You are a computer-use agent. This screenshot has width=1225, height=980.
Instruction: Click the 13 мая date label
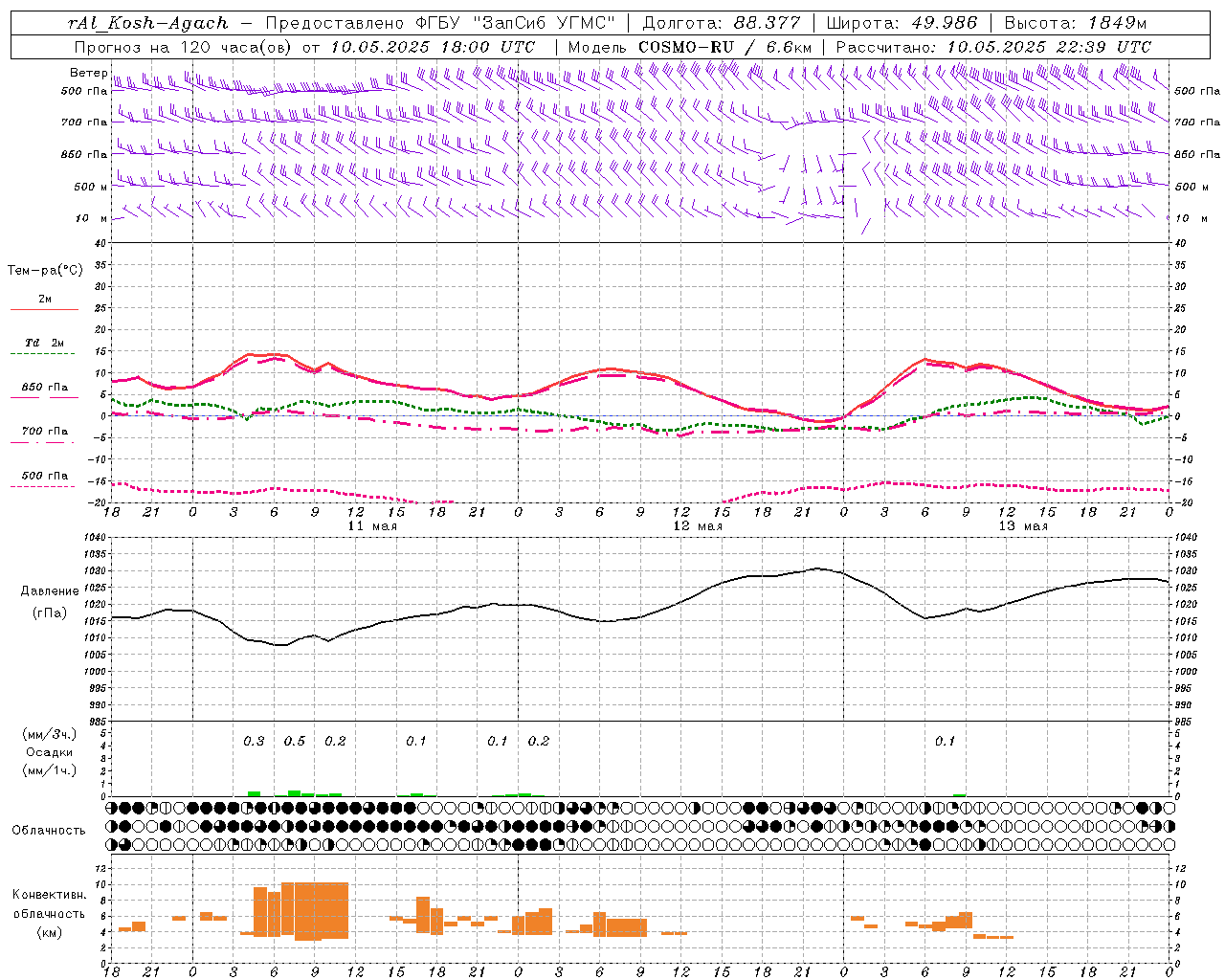coord(1023,526)
